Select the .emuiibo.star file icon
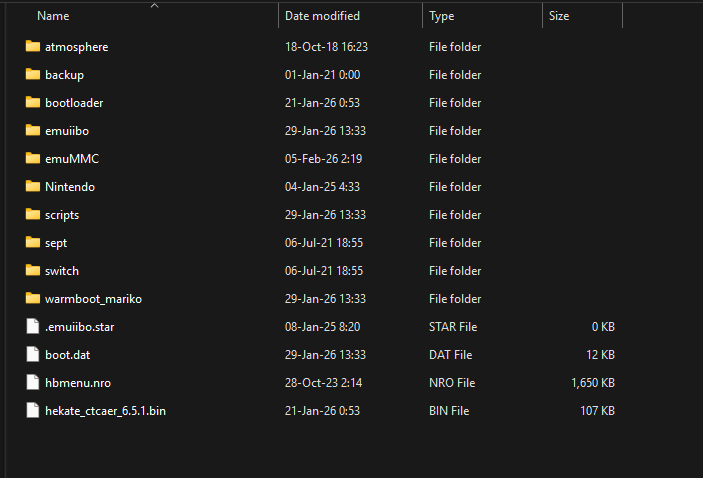Viewport: 703px width, 478px height. pyautogui.click(x=33, y=326)
